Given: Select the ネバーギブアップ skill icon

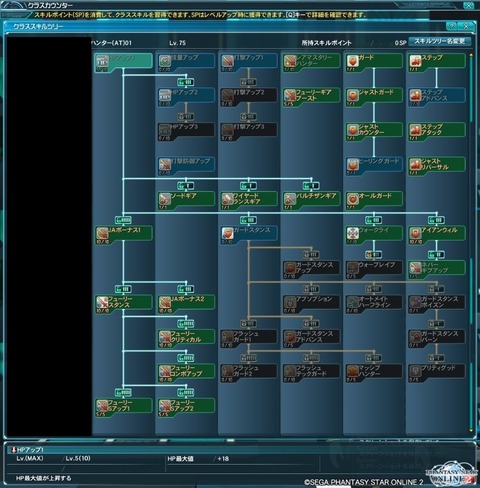Looking at the screenshot, I should point(415,269).
